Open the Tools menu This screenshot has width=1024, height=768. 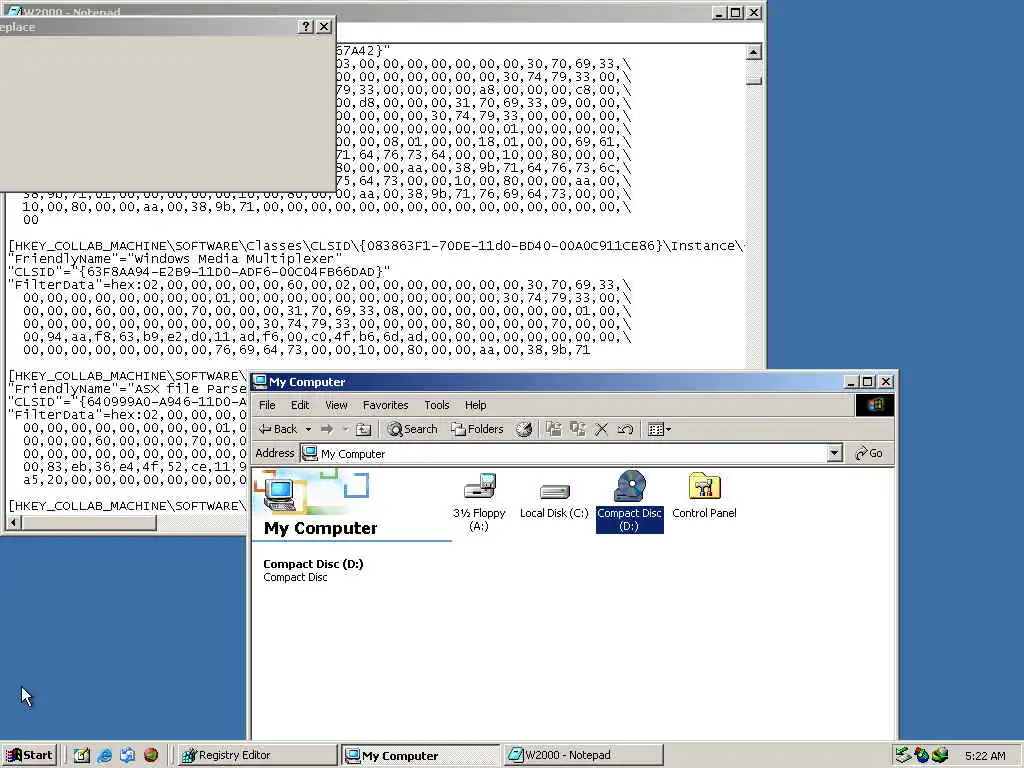(x=437, y=405)
